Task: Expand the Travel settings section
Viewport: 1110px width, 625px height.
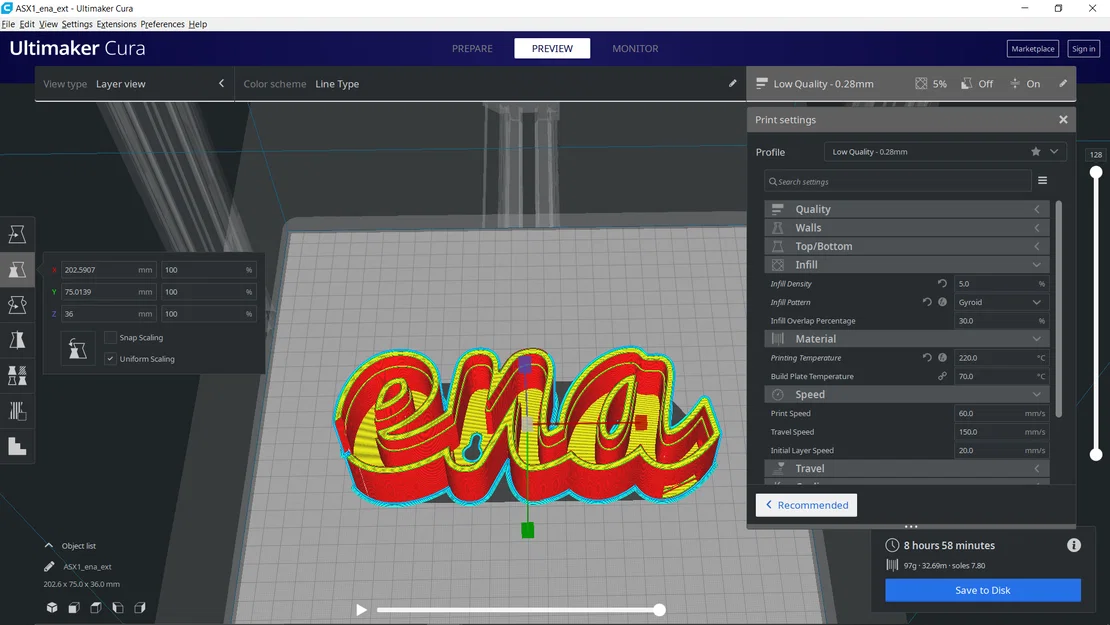Action: [907, 468]
